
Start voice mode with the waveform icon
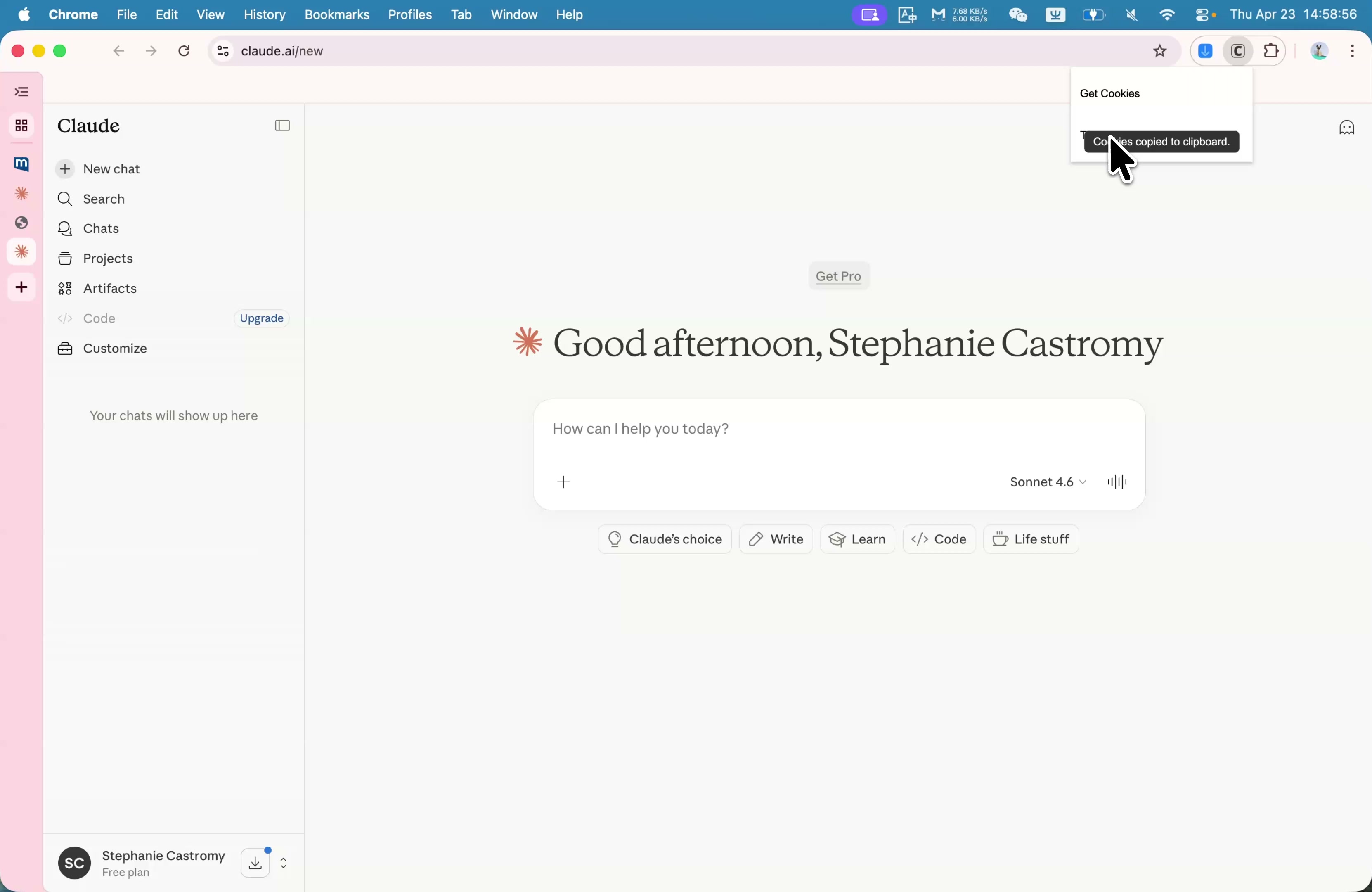pyautogui.click(x=1117, y=483)
